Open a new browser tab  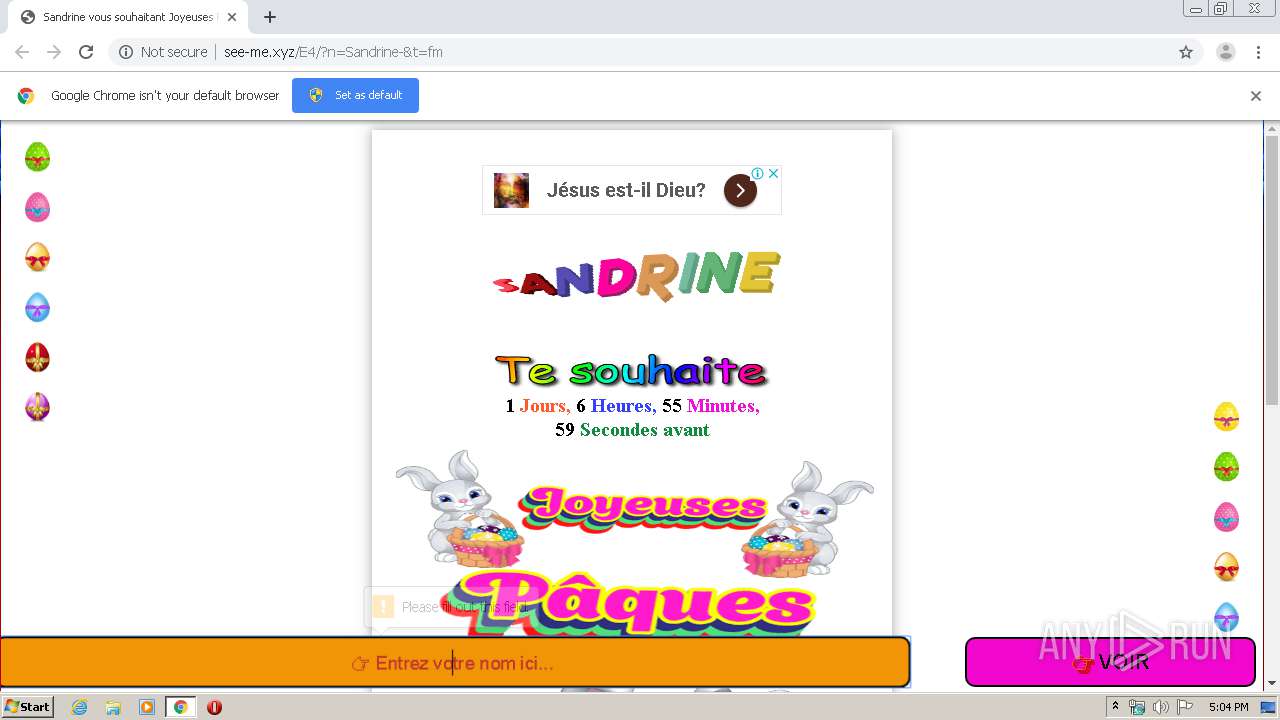click(x=270, y=17)
